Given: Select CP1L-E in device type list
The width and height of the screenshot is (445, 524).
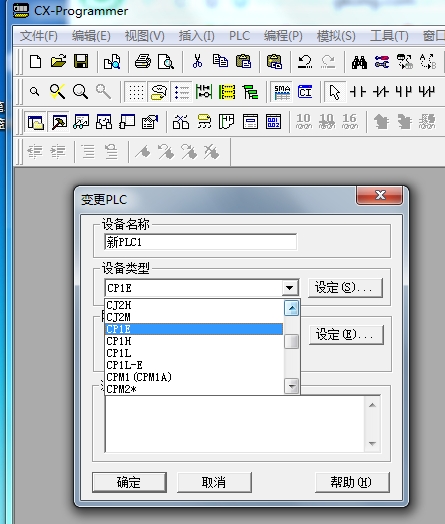Looking at the screenshot, I should (x=194, y=365).
